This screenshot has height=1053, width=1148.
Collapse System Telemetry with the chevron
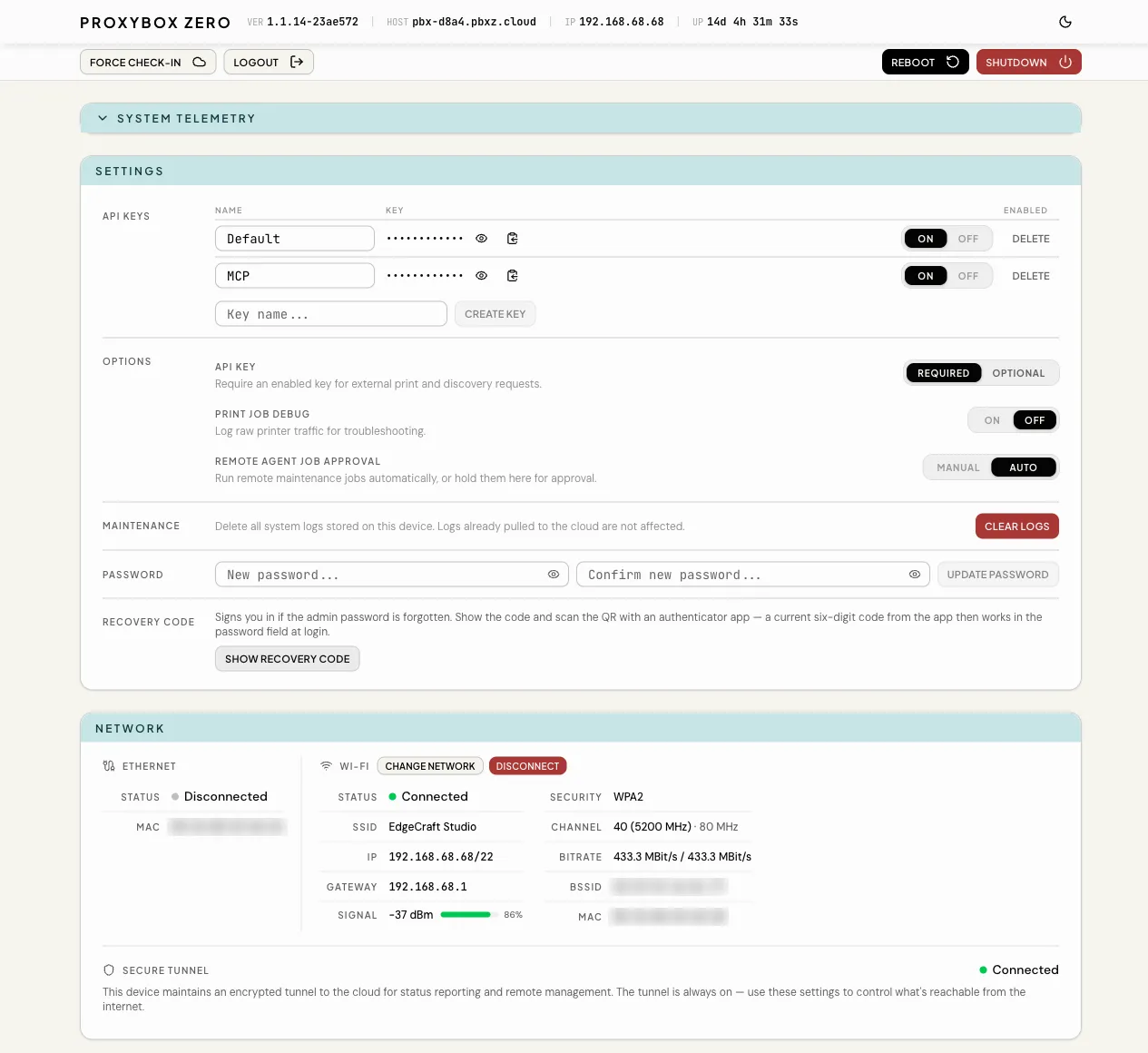103,119
